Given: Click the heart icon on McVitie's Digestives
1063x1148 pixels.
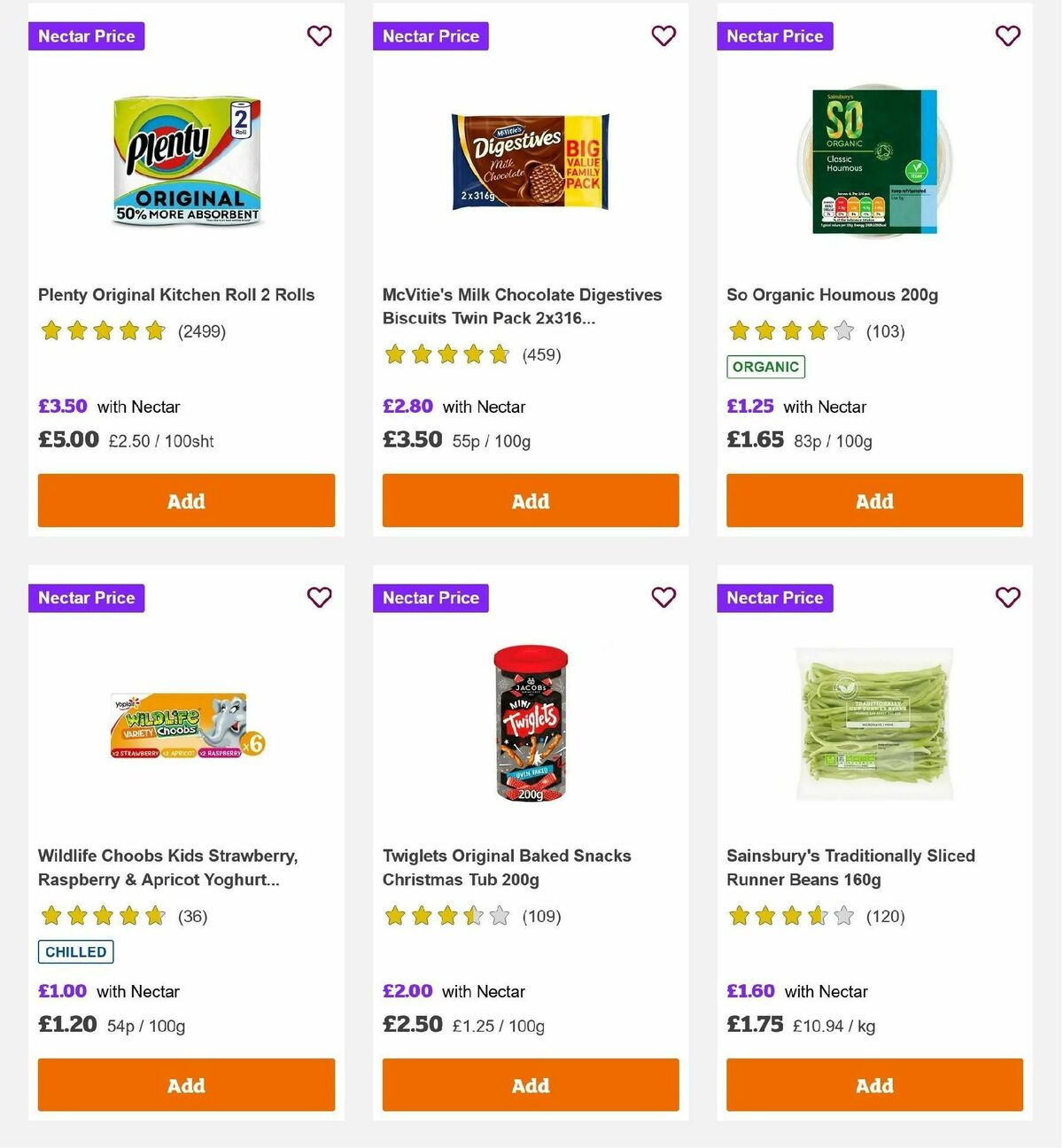Looking at the screenshot, I should [x=663, y=35].
